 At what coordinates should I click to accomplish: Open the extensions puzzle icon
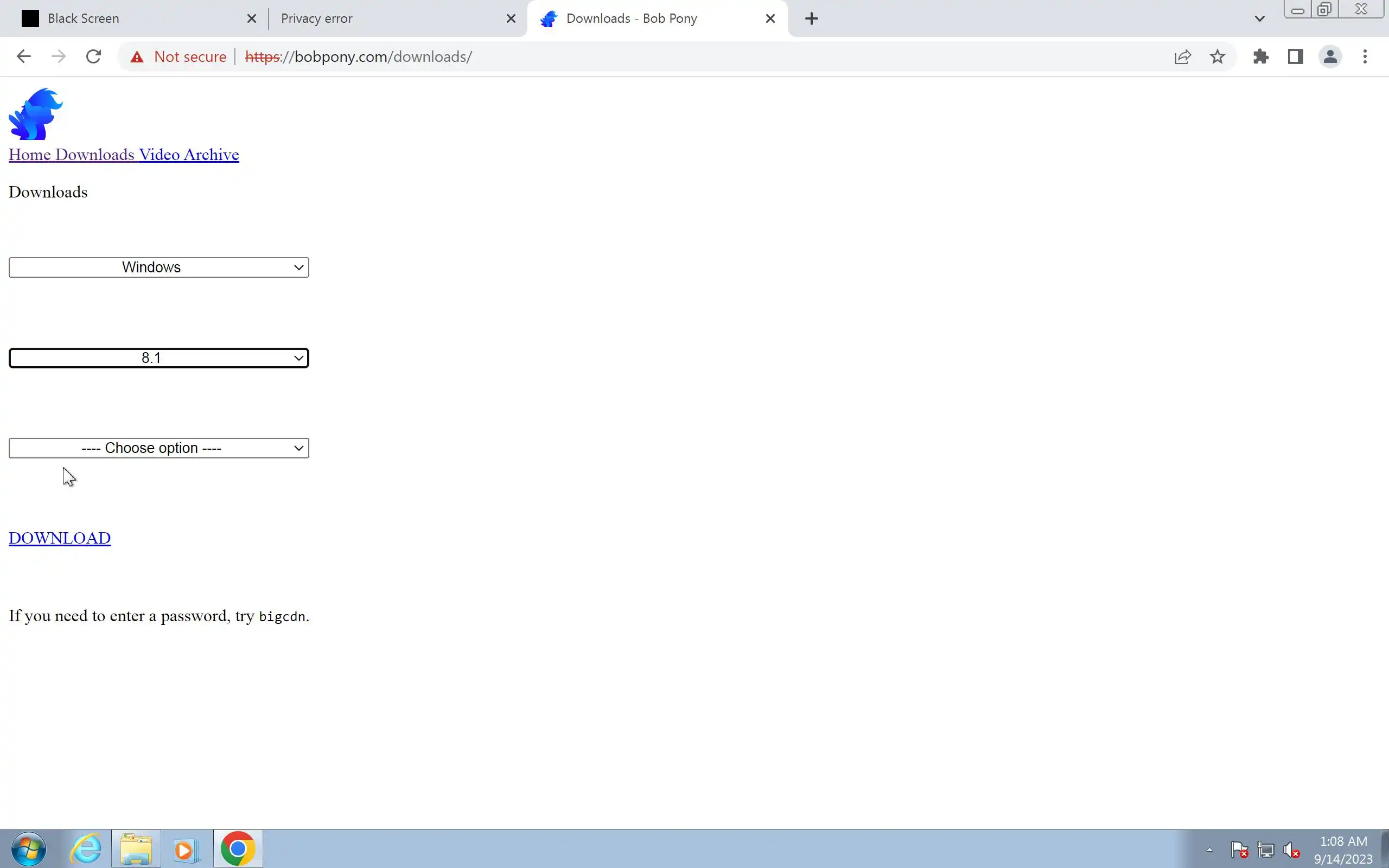1260,56
